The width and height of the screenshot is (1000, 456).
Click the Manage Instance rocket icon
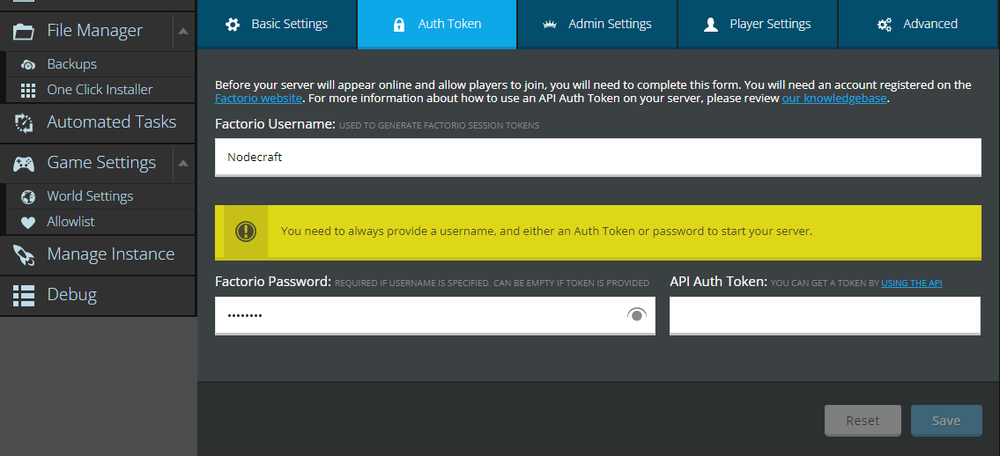pos(24,254)
